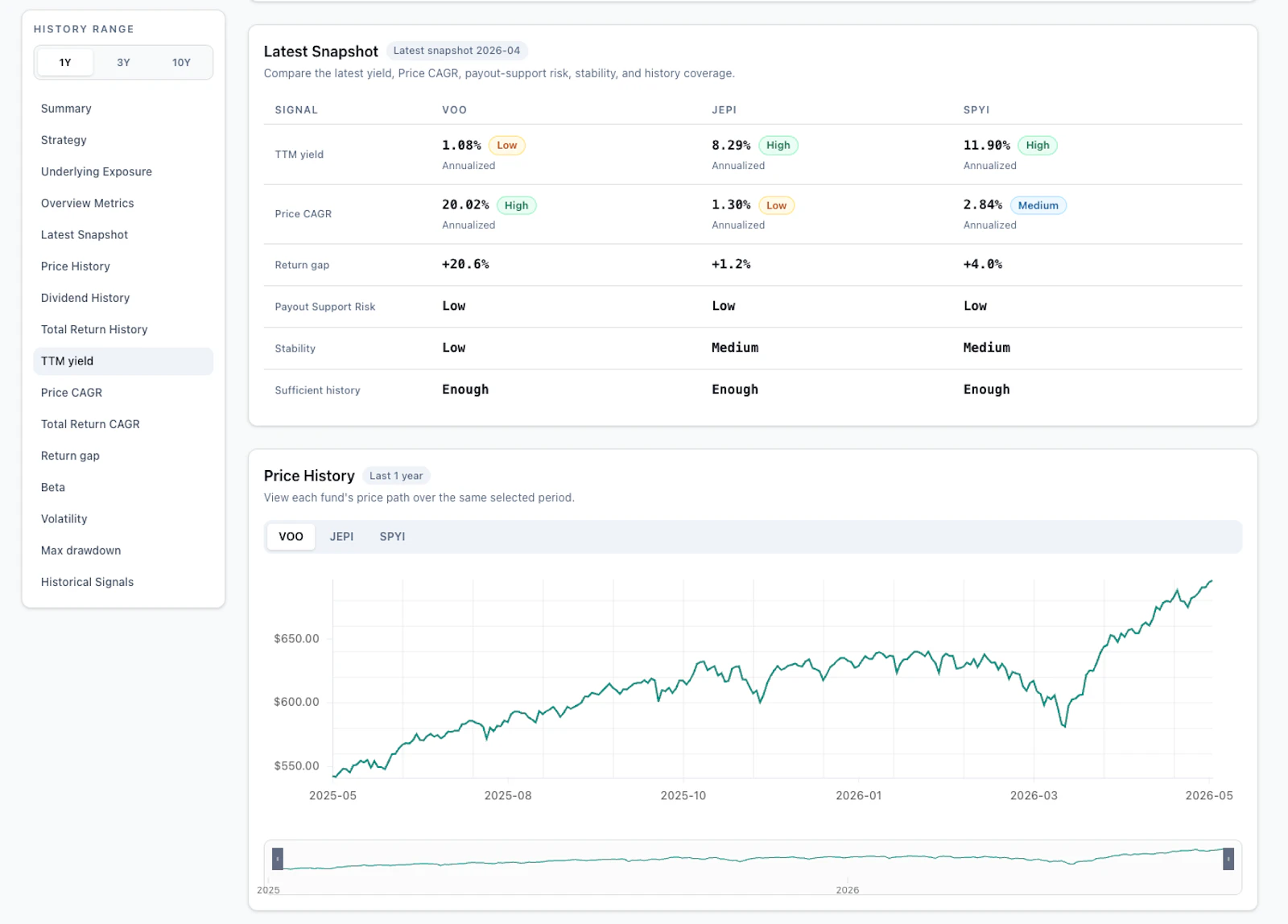
Task: Open Overview Metrics in sidebar
Action: tap(123, 204)
